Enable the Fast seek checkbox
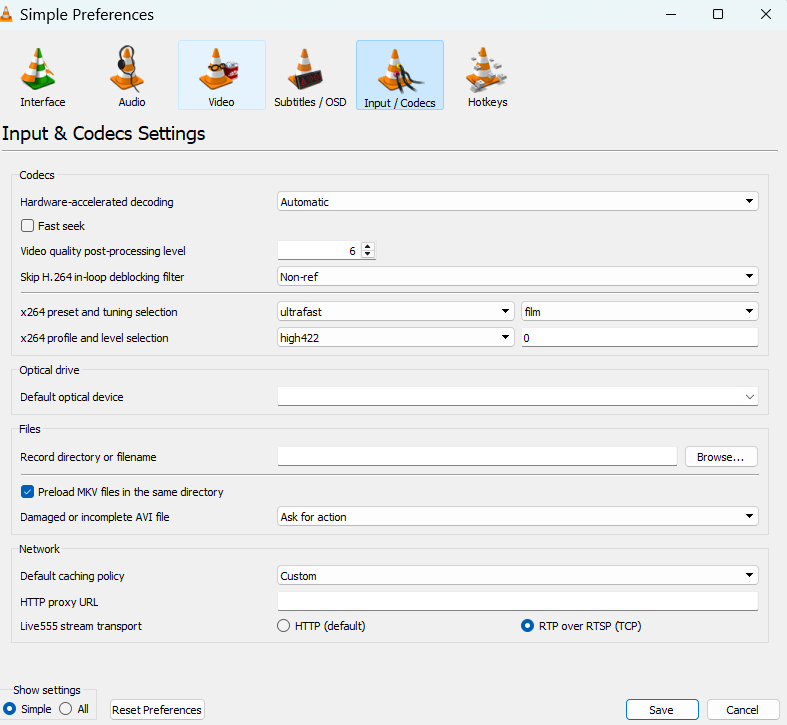 (28, 226)
